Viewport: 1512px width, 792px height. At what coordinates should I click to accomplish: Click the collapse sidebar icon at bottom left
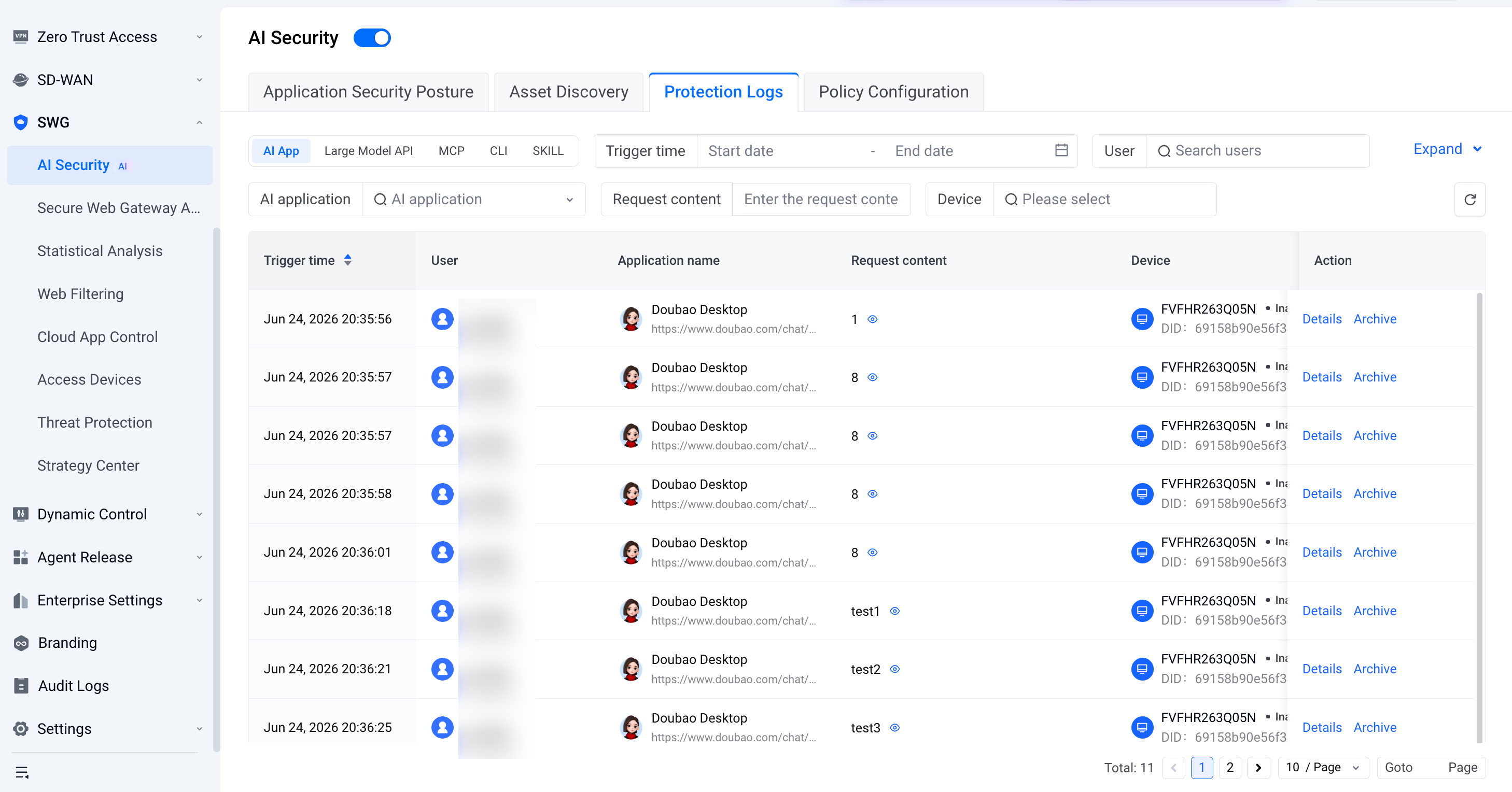[x=22, y=772]
